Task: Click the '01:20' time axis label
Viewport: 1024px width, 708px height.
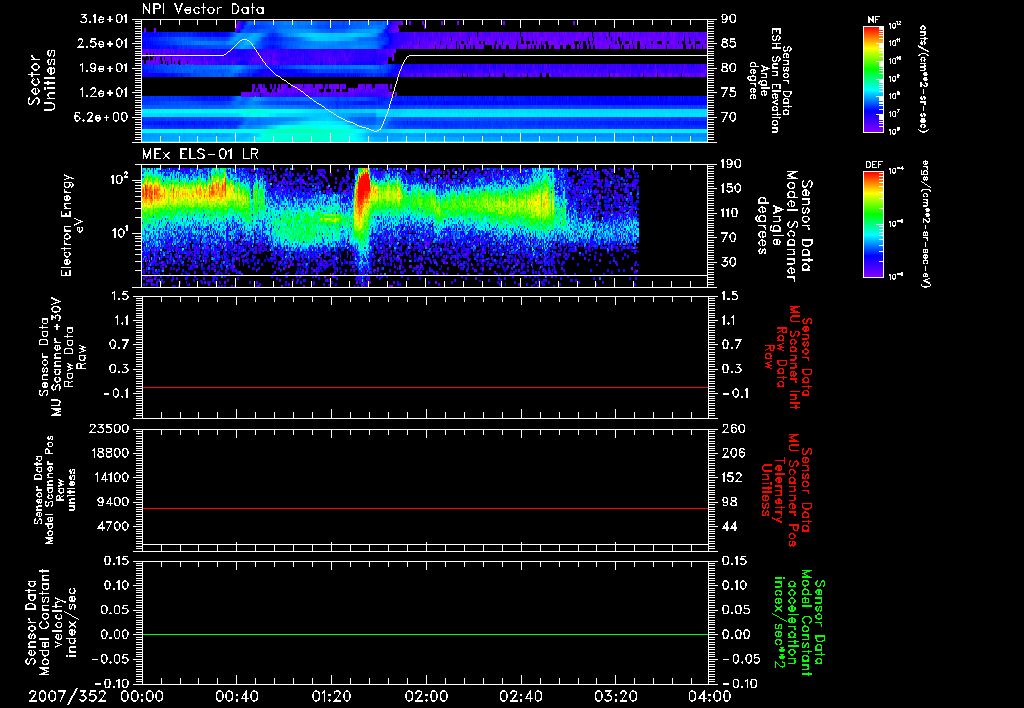Action: click(331, 696)
